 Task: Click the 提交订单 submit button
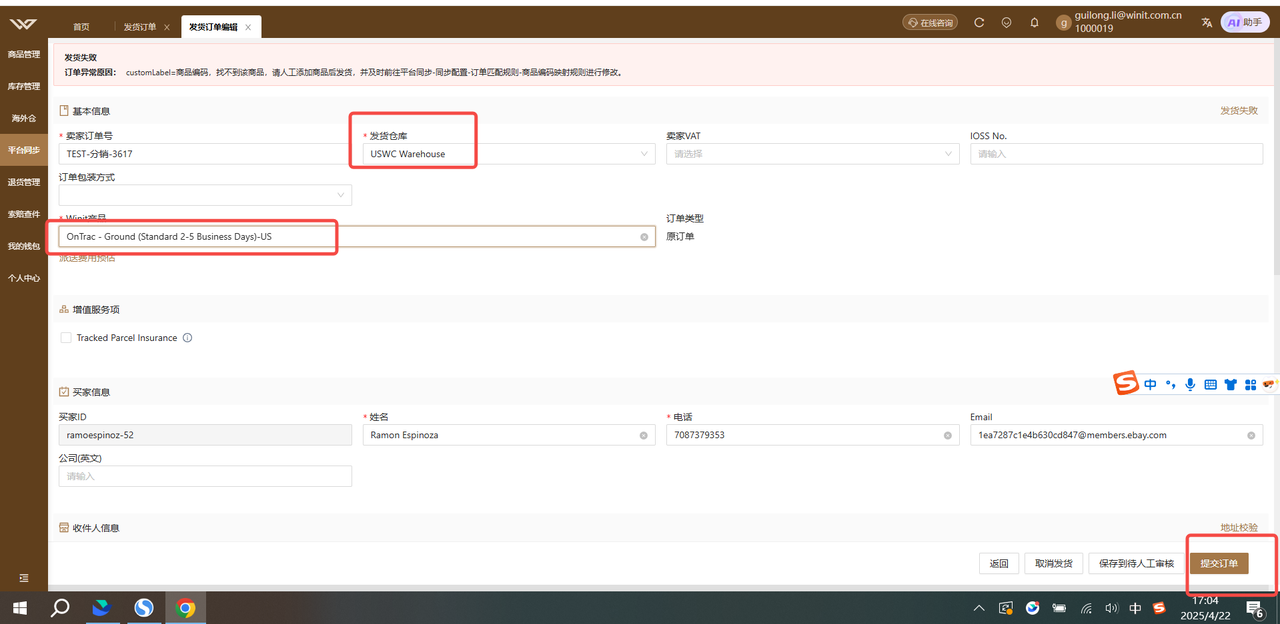click(x=1219, y=563)
